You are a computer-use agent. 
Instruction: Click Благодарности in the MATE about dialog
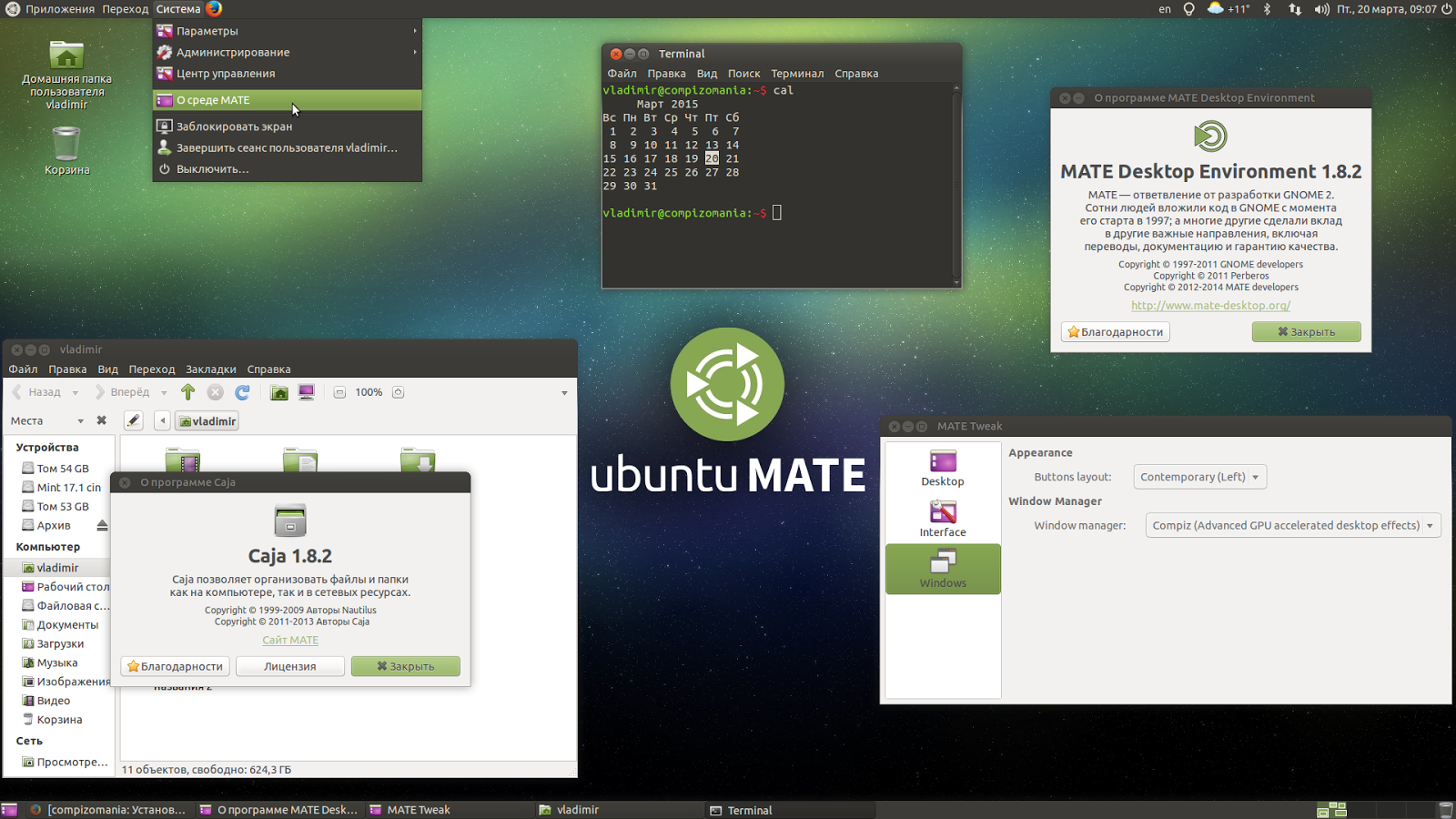click(1116, 332)
